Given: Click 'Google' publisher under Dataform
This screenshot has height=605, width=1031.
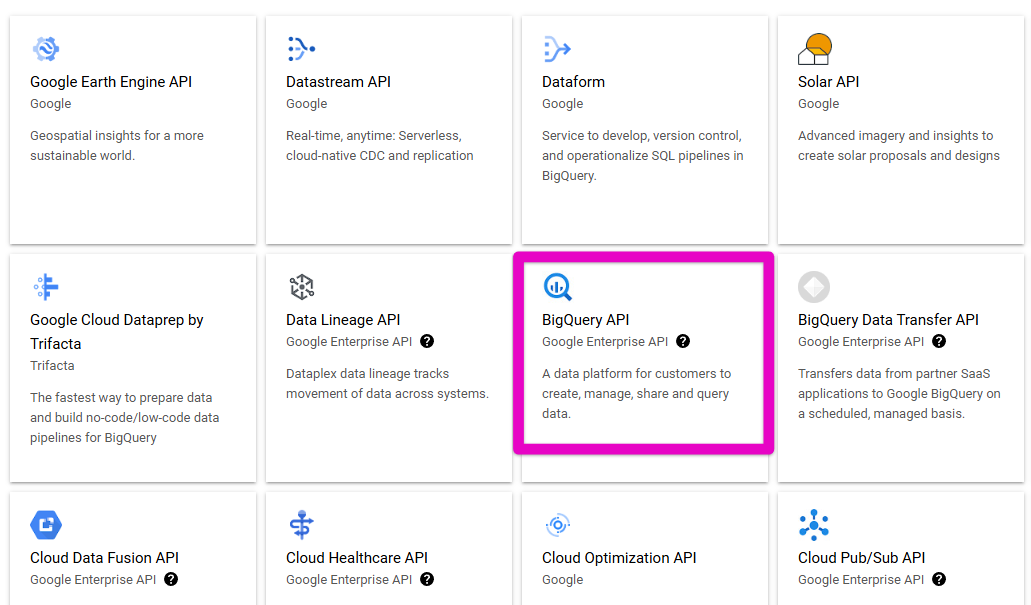Looking at the screenshot, I should 562,104.
